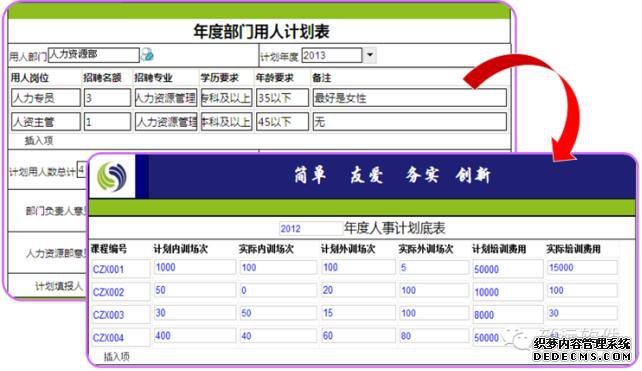Click 计划培训费用 field in CZX004 row

[x=508, y=338]
